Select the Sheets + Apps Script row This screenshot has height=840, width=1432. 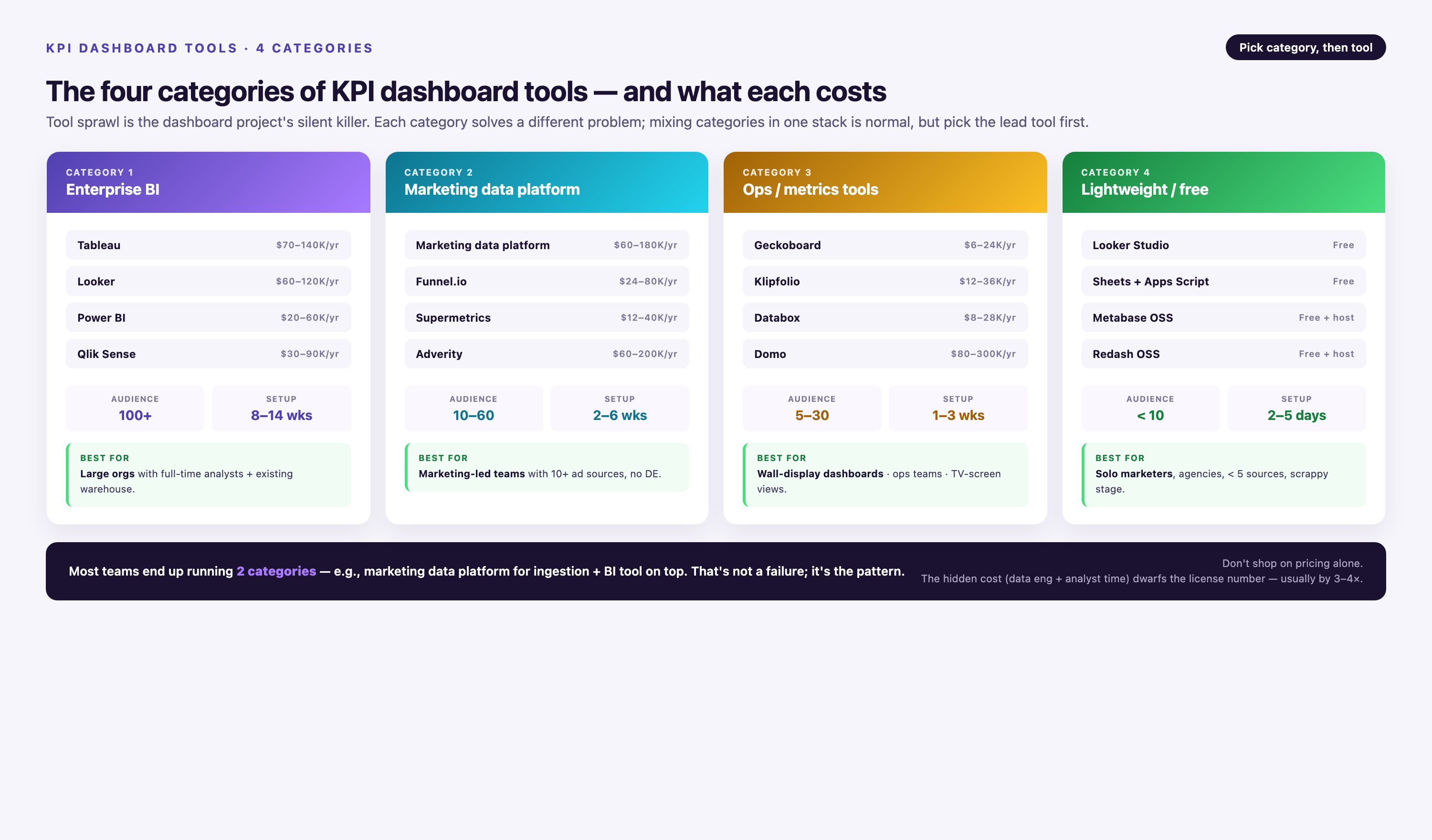(x=1223, y=281)
